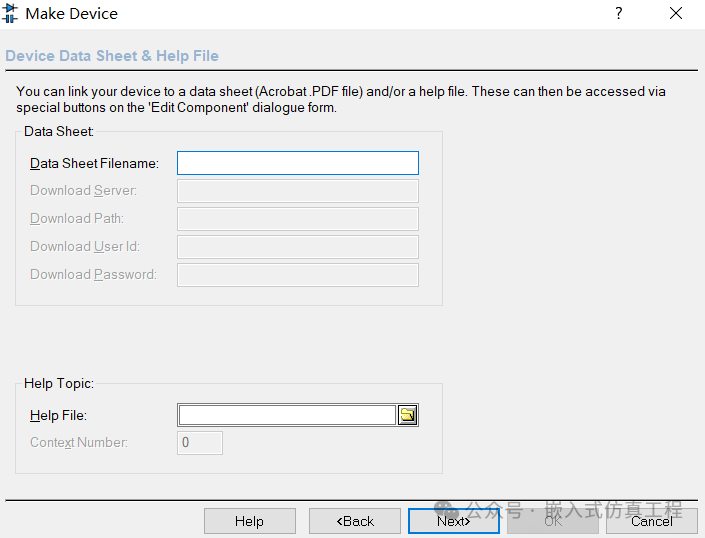Close the Make Device dialog

(x=676, y=13)
